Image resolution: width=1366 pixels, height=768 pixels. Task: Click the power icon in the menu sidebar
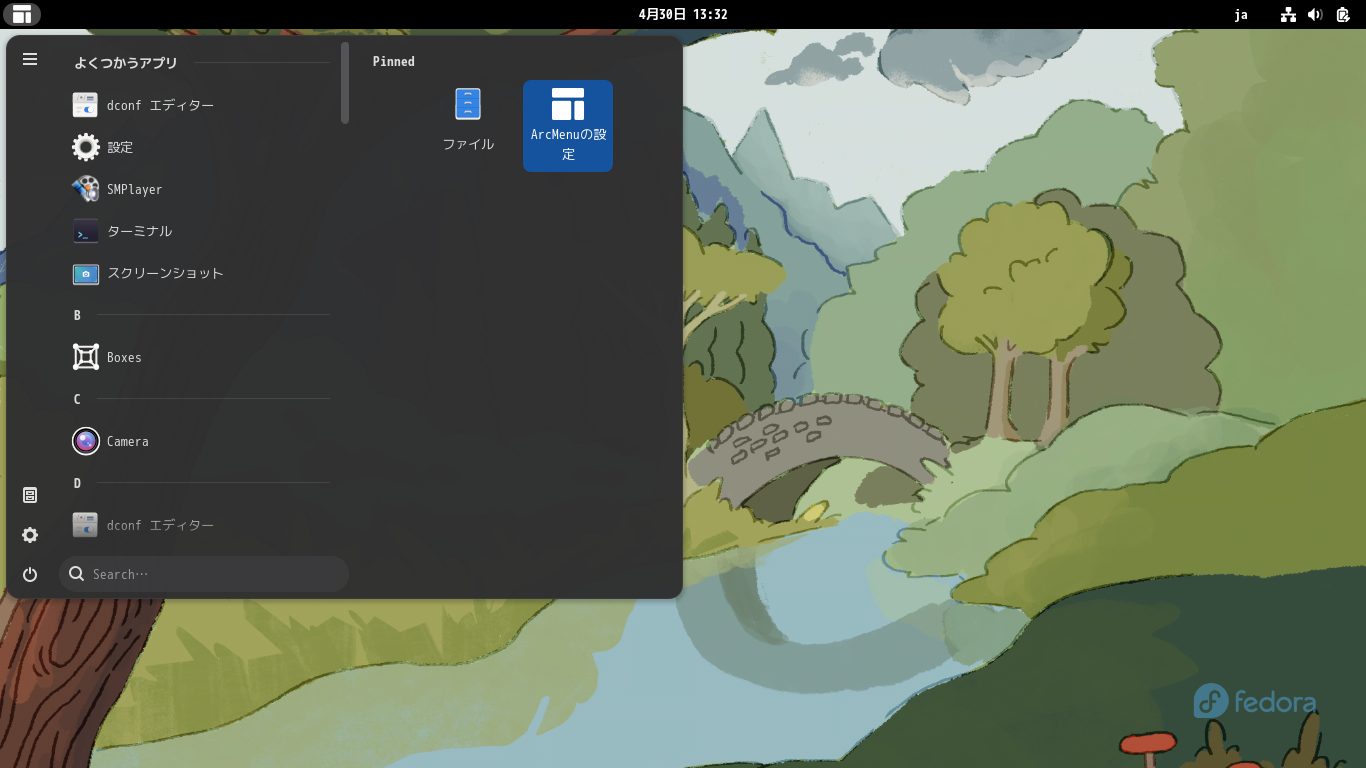tap(29, 574)
